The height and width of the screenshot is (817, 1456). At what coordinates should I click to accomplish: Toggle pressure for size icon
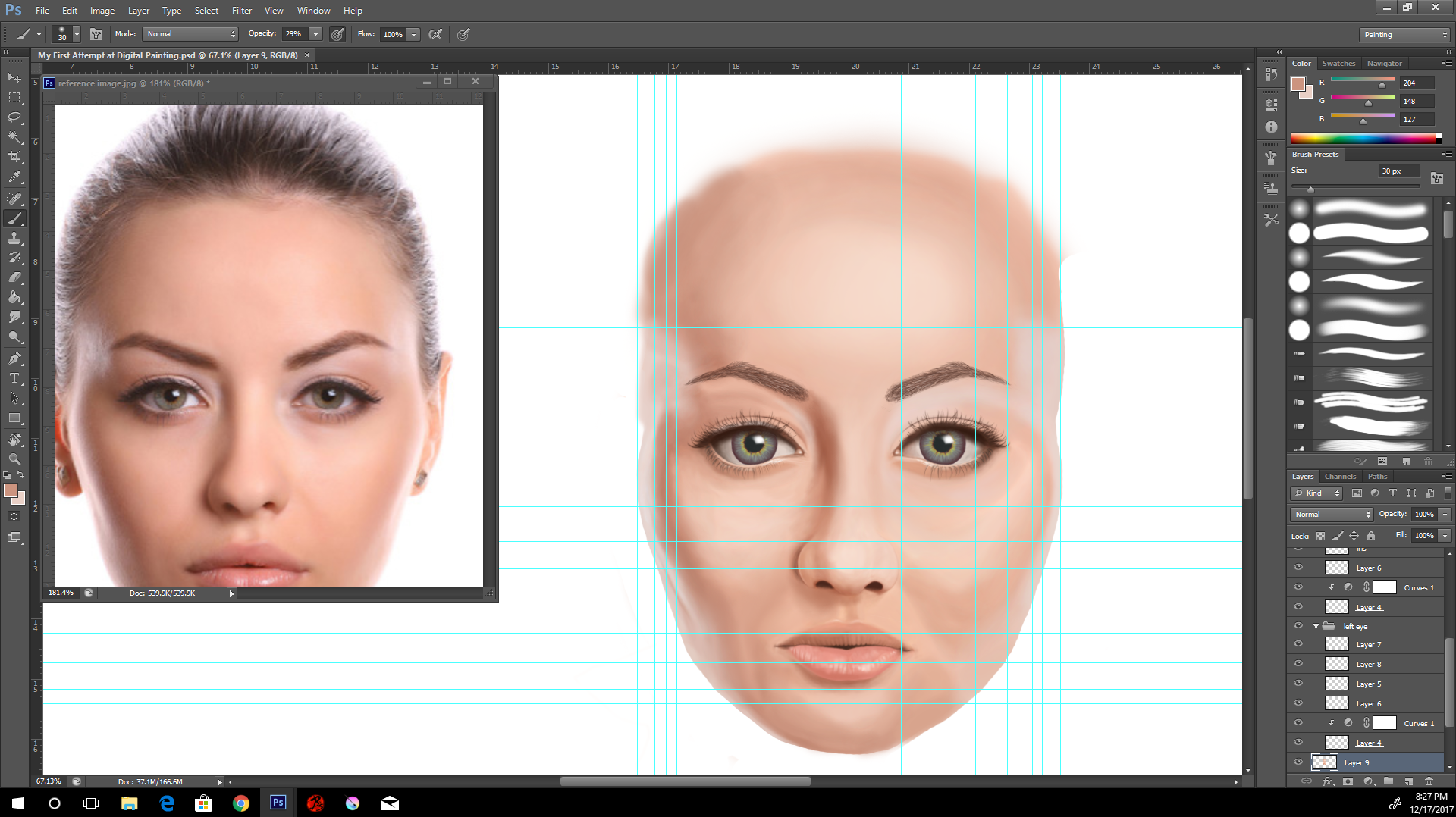(463, 34)
